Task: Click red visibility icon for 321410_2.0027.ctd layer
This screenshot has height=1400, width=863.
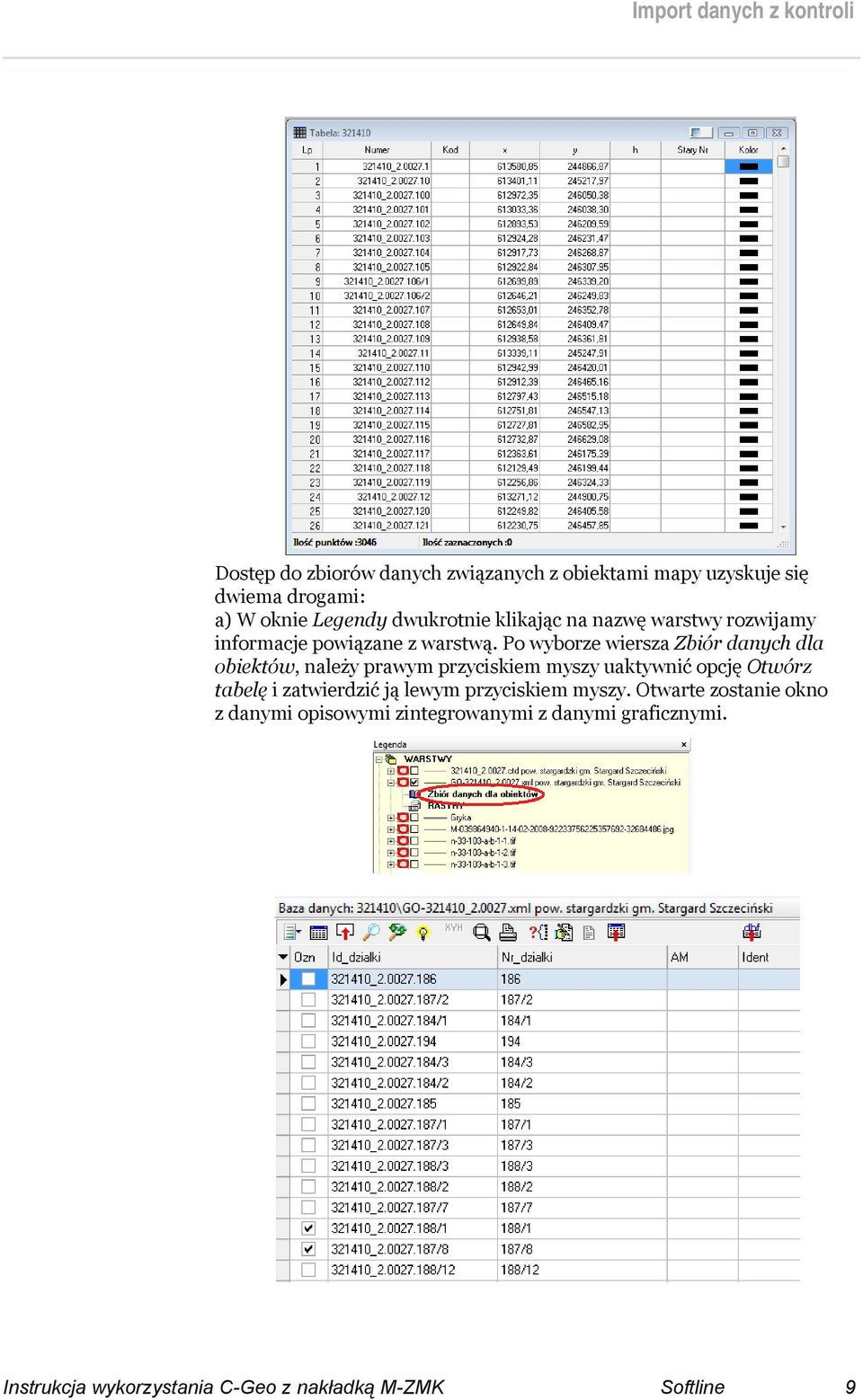Action: pos(404,771)
